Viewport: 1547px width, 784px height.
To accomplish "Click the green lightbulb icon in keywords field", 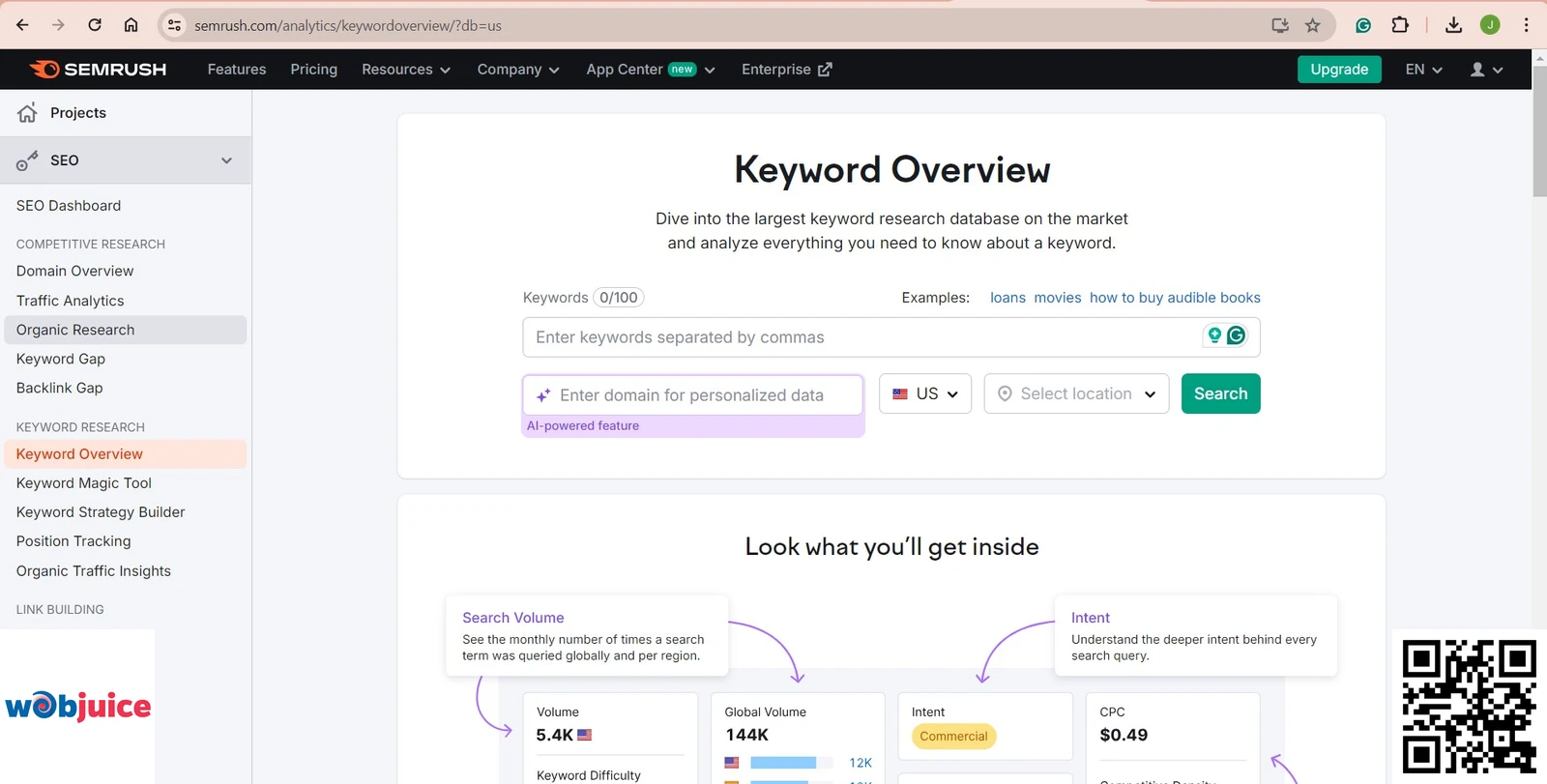I will pyautogui.click(x=1214, y=335).
